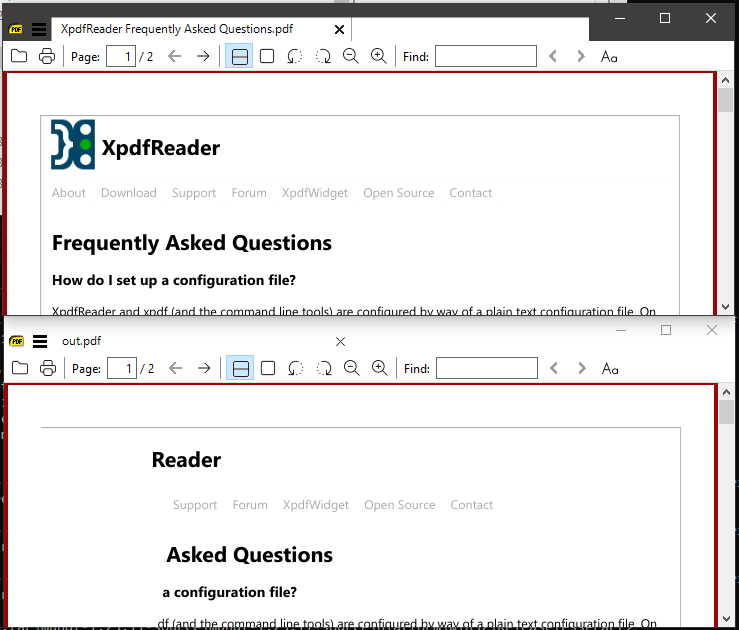Click XpdfWidget link in out.pdf document
The width and height of the screenshot is (739, 630).
[x=316, y=505]
